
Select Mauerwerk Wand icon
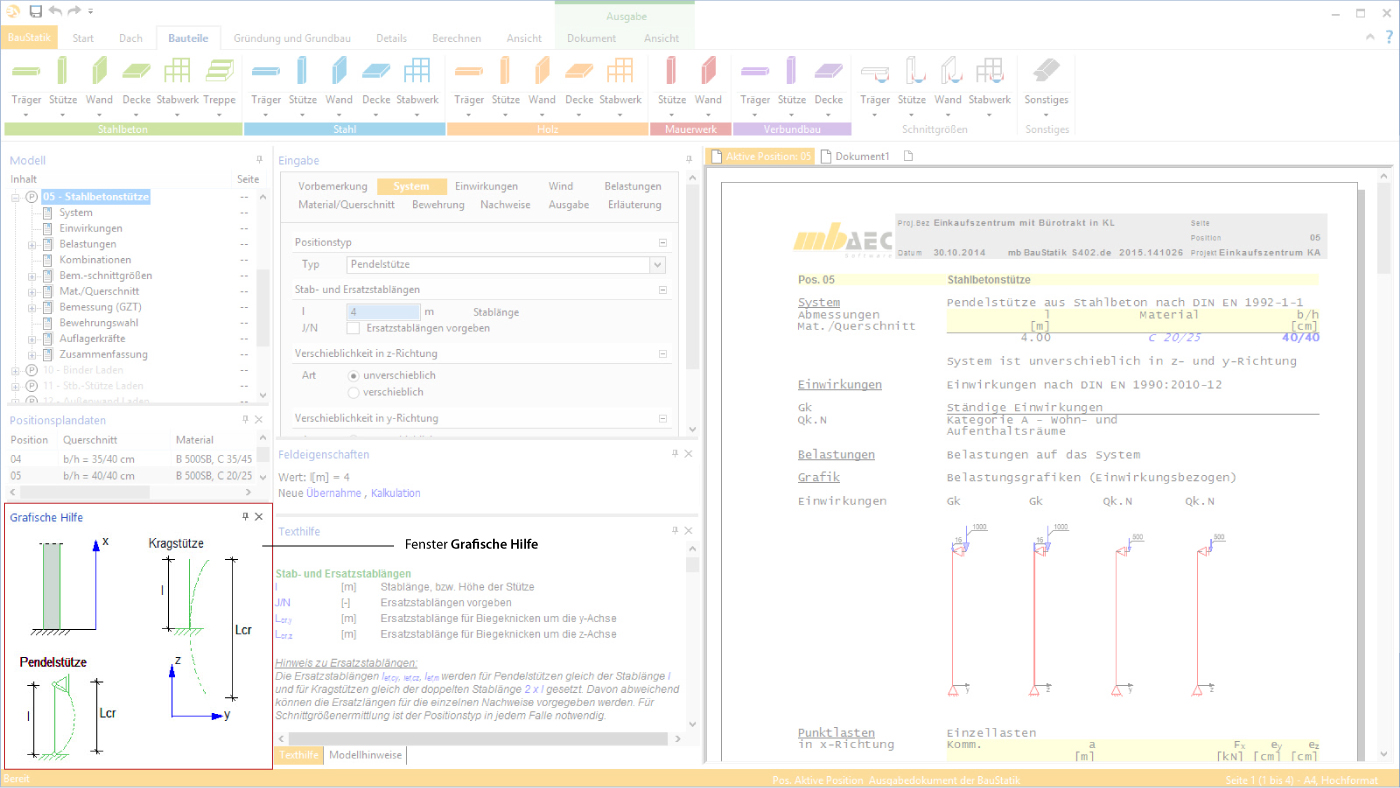[708, 71]
